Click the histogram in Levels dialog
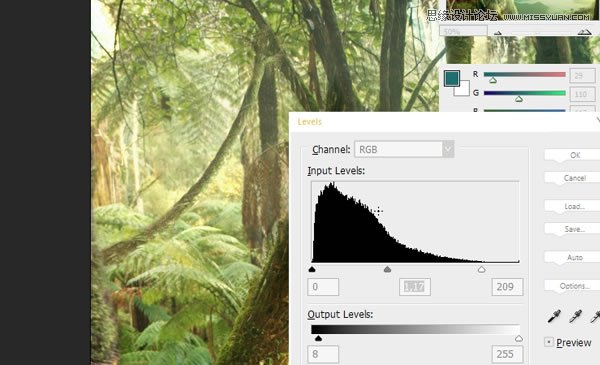The image size is (600, 365). click(415, 222)
